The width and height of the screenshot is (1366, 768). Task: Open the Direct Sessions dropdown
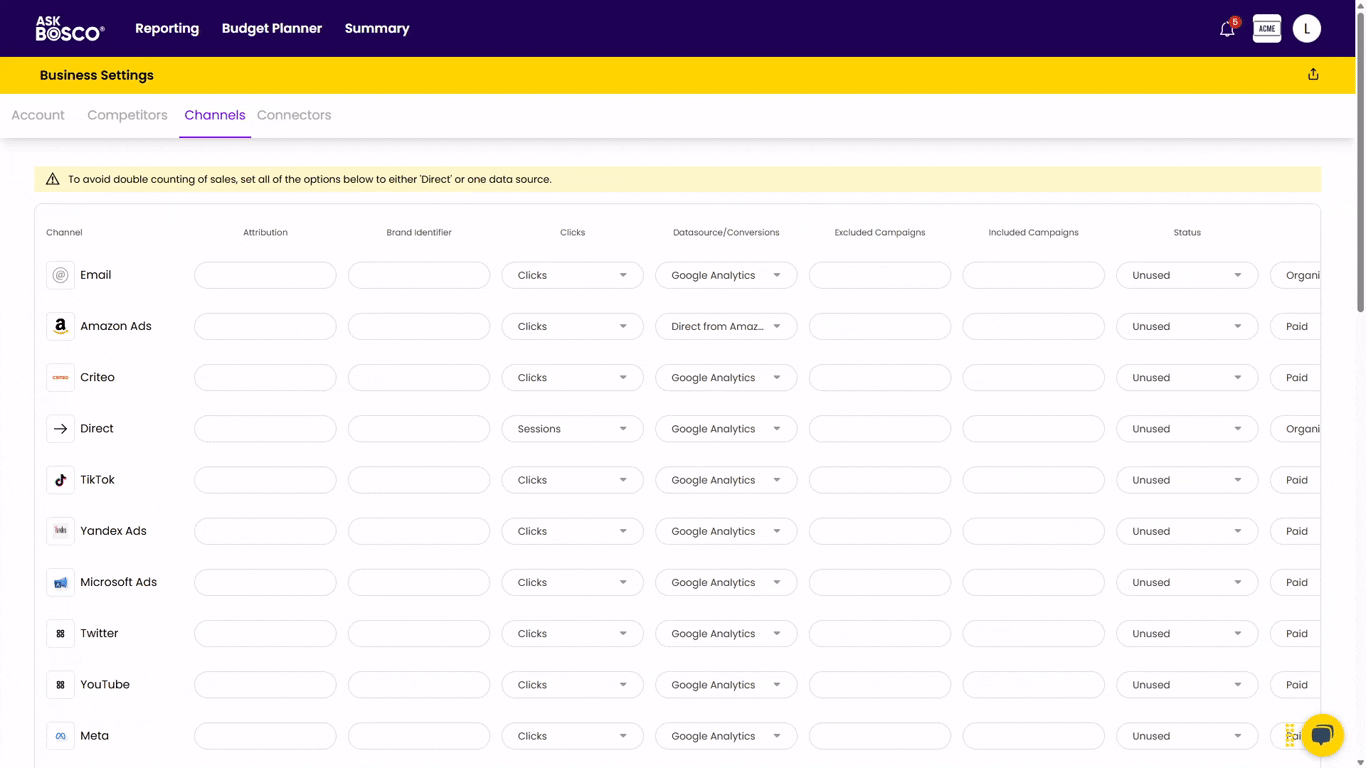(x=572, y=429)
